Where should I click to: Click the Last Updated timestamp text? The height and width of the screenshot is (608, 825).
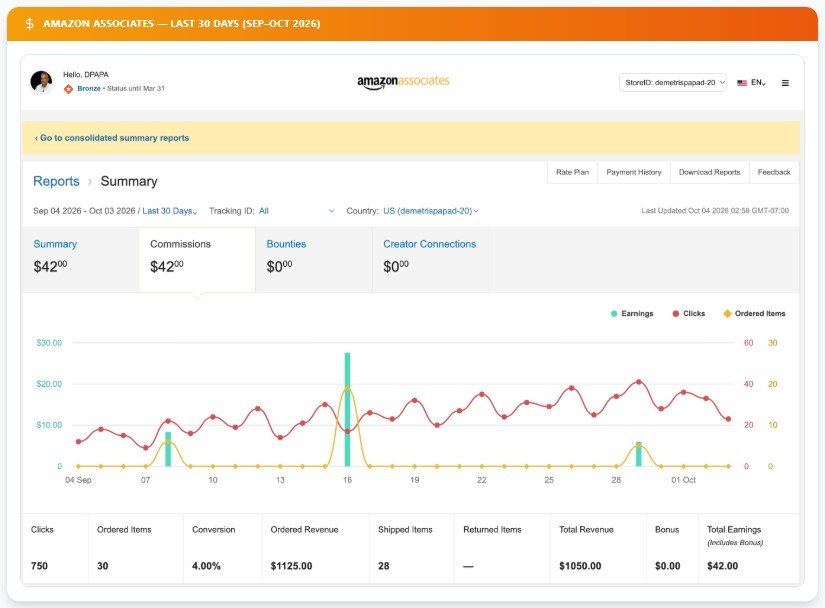pos(715,211)
